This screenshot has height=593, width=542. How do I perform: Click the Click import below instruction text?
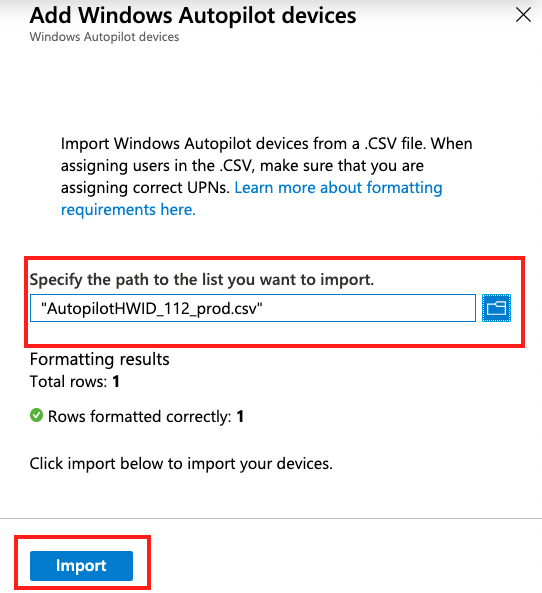181,464
